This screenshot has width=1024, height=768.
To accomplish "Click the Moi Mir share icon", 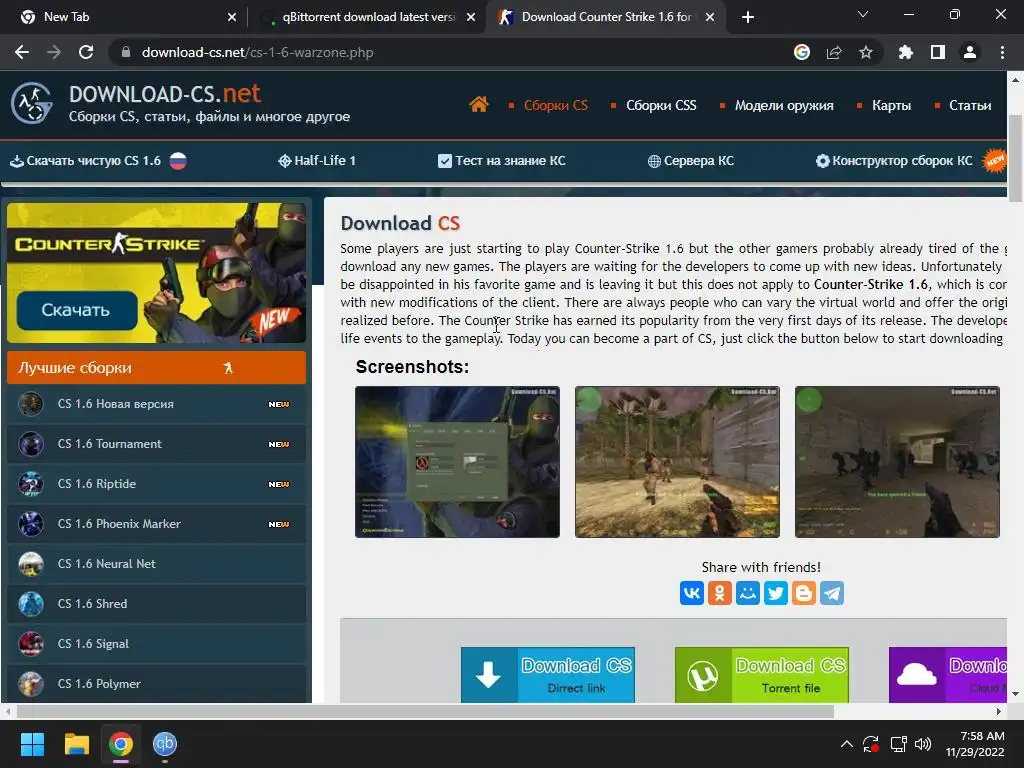I will [748, 593].
